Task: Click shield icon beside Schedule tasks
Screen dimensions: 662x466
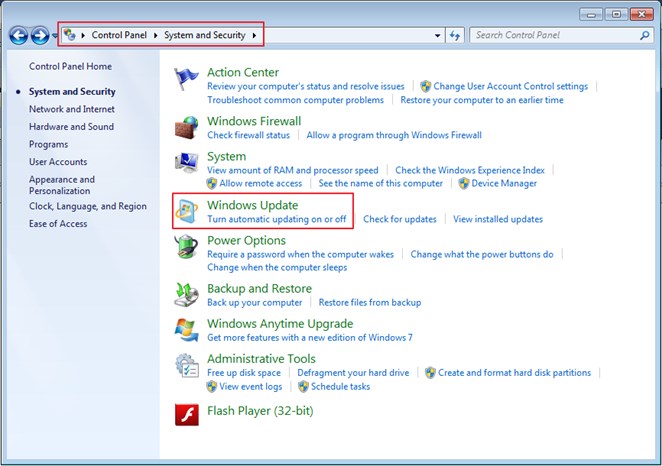Action: (303, 386)
